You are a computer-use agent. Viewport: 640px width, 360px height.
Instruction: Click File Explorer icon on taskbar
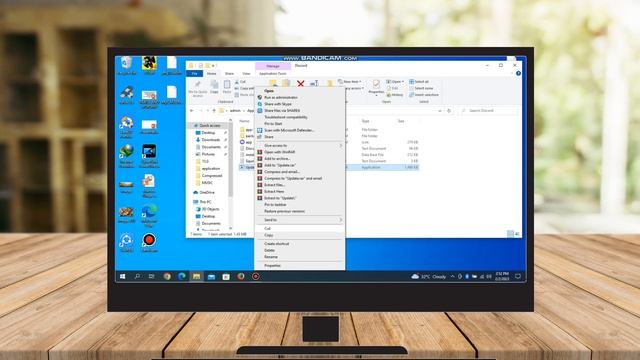[x=196, y=276]
